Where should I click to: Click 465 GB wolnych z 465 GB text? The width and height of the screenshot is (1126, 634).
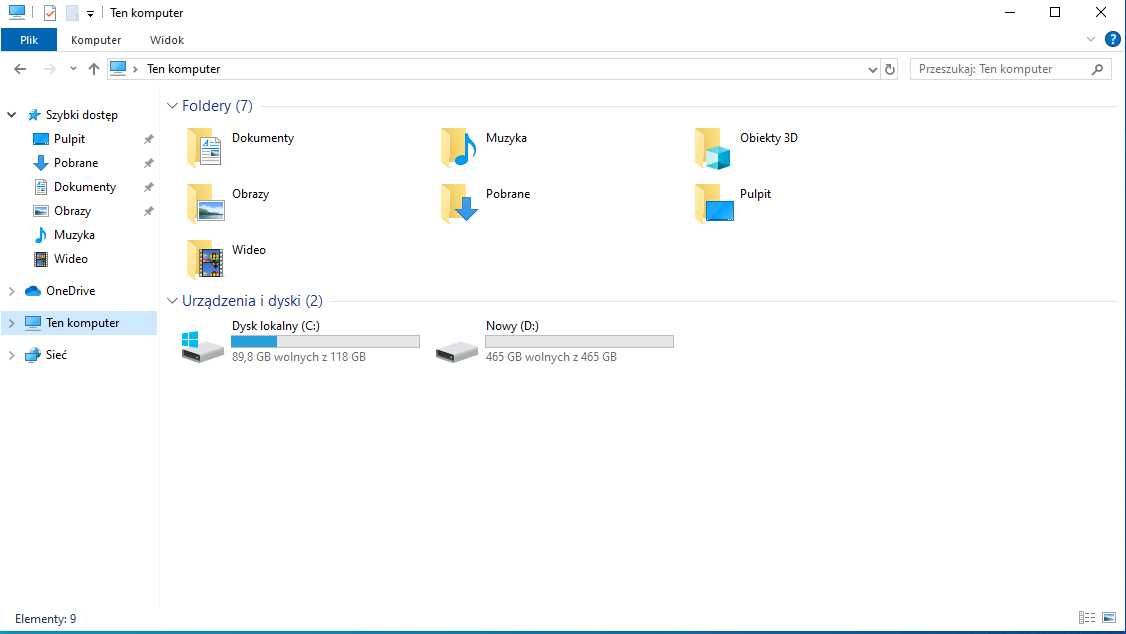(x=551, y=357)
